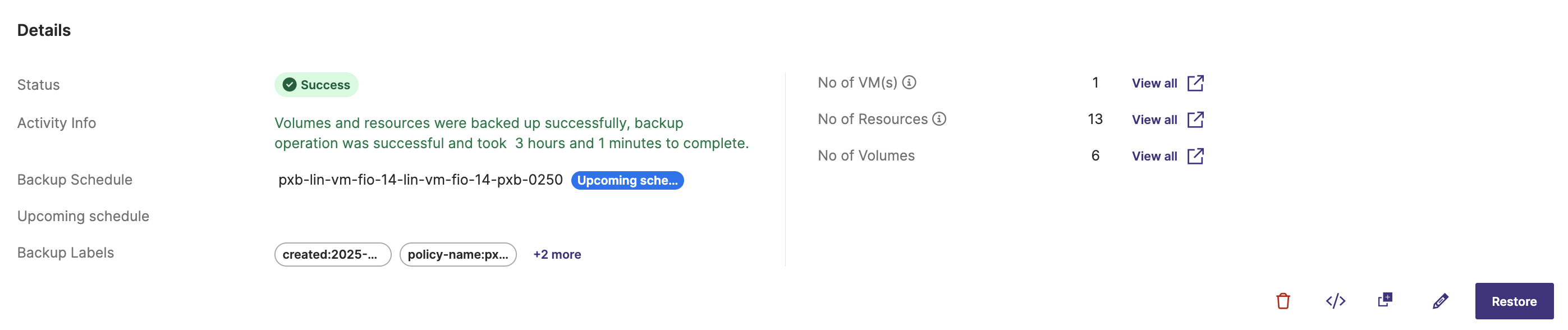Click the Upcoming sche... badge
The image size is (1568, 330).
pos(627,180)
